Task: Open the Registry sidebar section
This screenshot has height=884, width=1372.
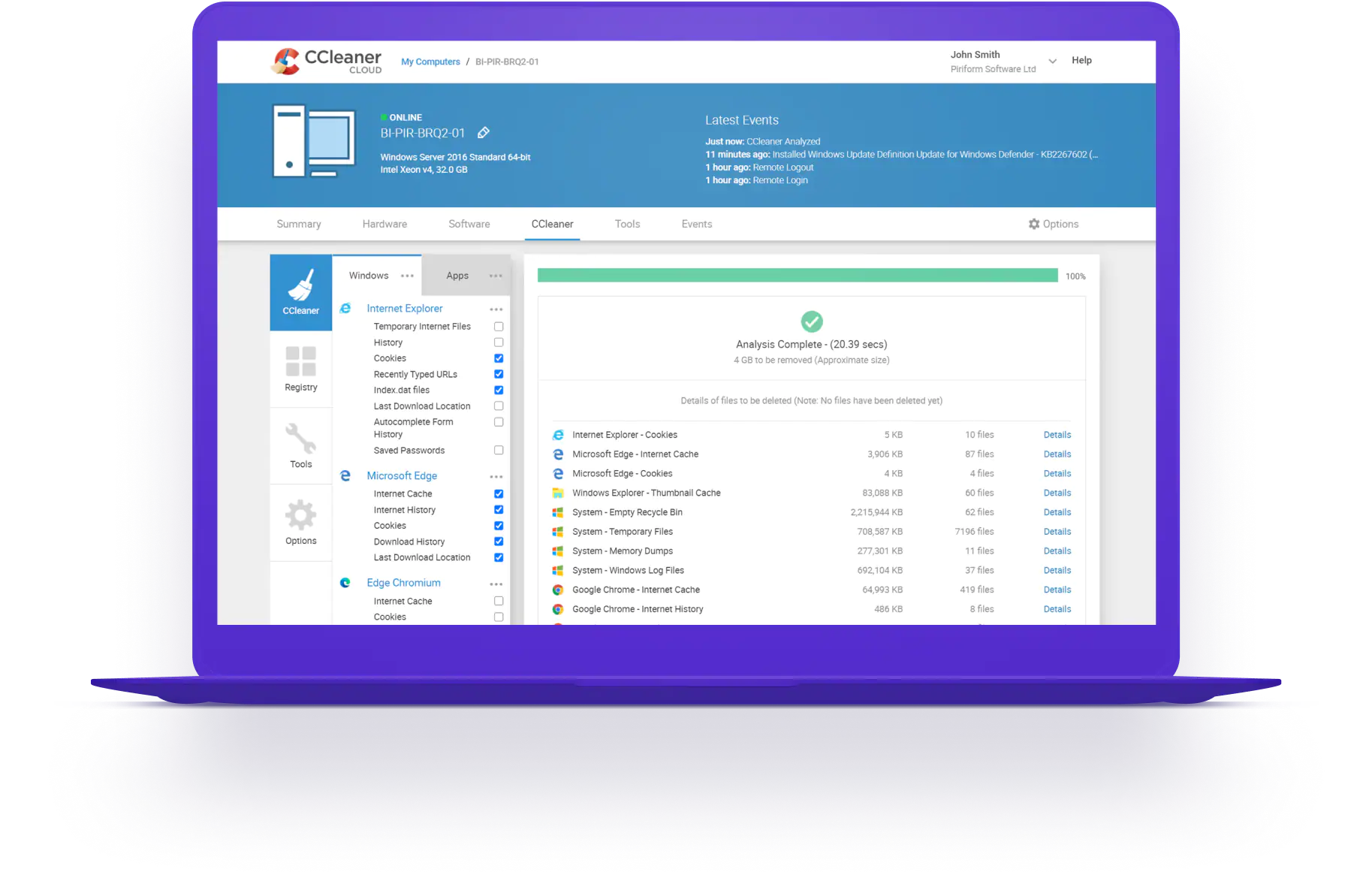Action: point(301,369)
